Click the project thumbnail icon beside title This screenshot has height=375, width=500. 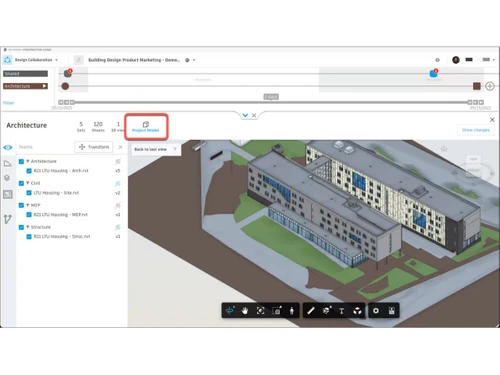click(78, 60)
